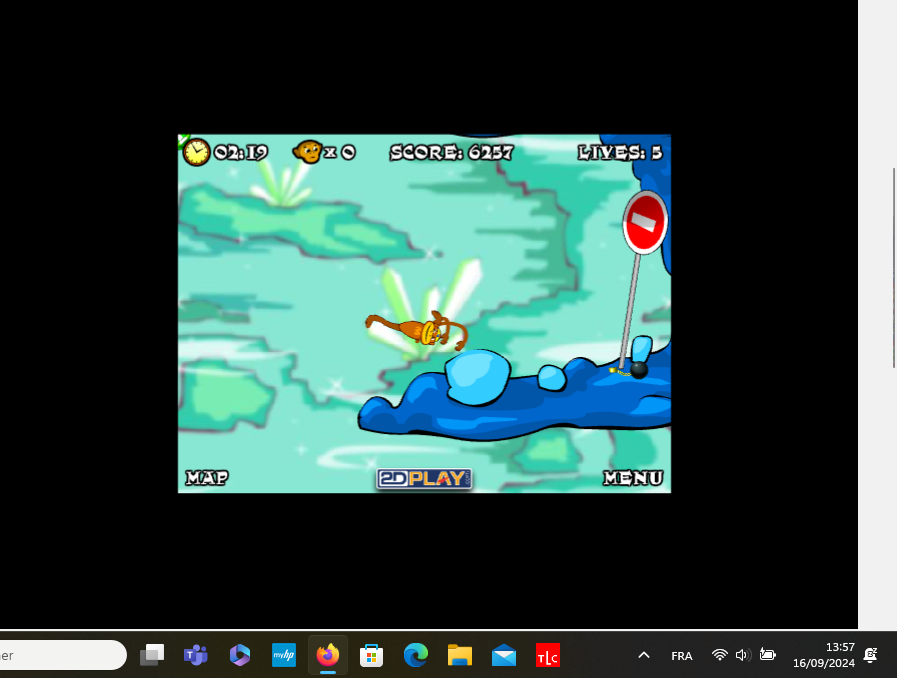
Task: Click the 2DPLAY logo link
Action: click(x=424, y=478)
